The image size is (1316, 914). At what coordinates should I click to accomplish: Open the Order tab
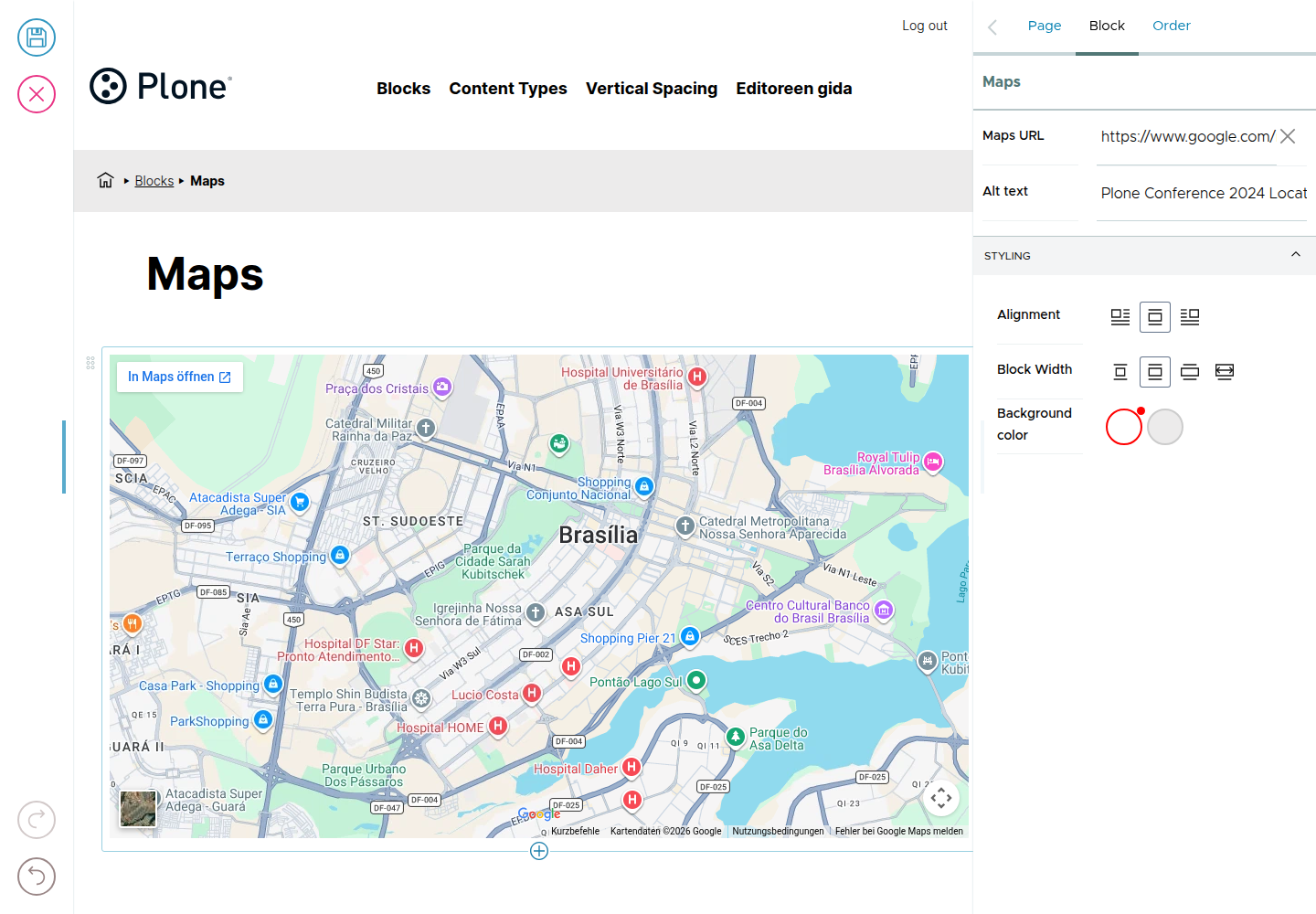click(1172, 26)
